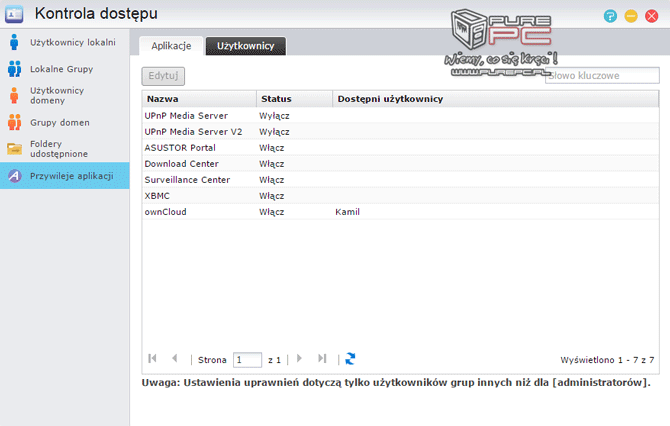Go to first page of table
The height and width of the screenshot is (426, 670).
[152, 358]
